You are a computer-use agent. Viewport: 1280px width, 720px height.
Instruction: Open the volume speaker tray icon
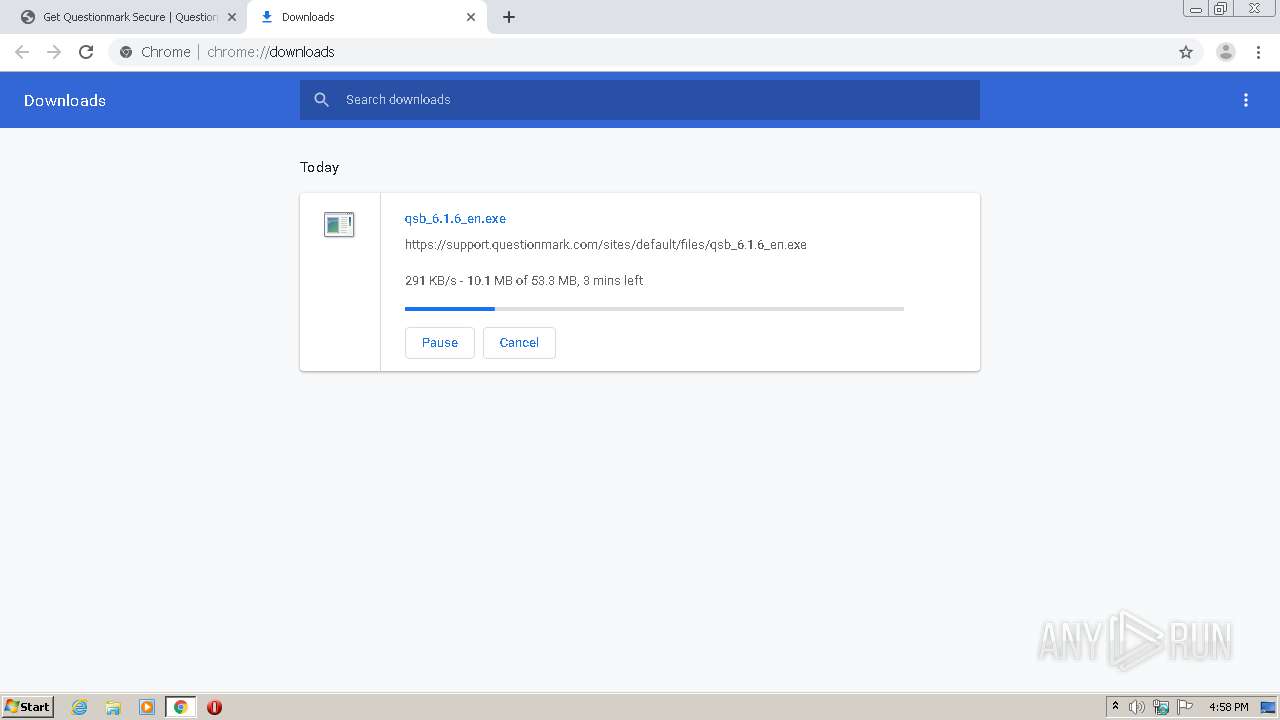1137,707
